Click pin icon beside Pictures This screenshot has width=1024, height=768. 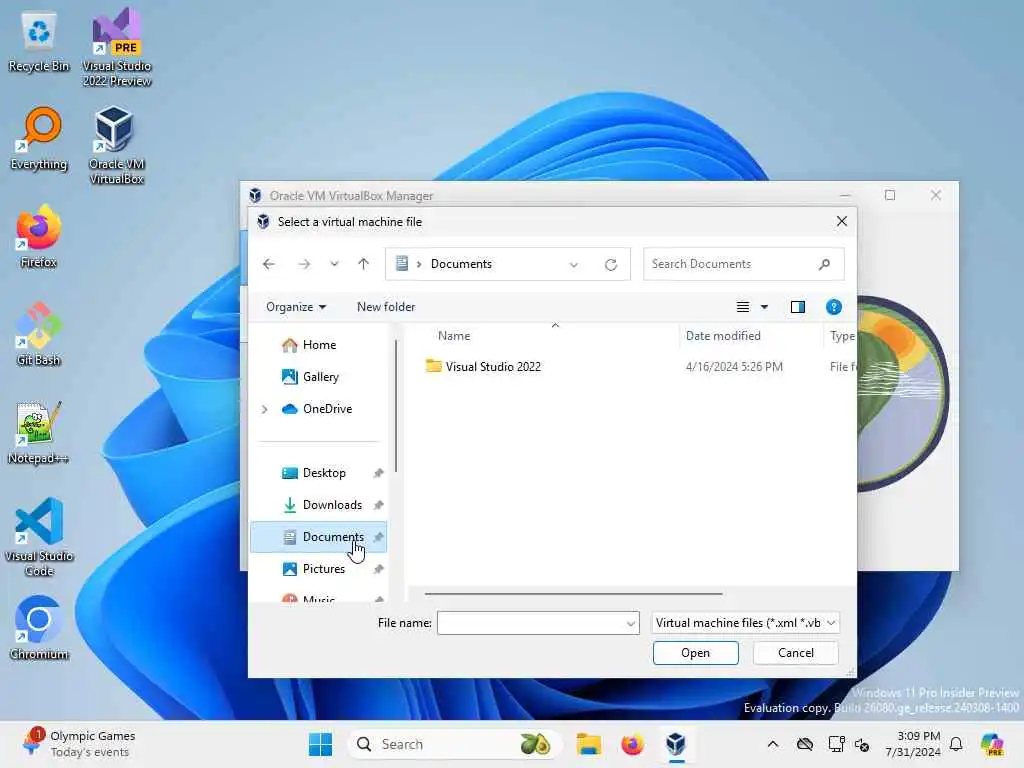[378, 569]
